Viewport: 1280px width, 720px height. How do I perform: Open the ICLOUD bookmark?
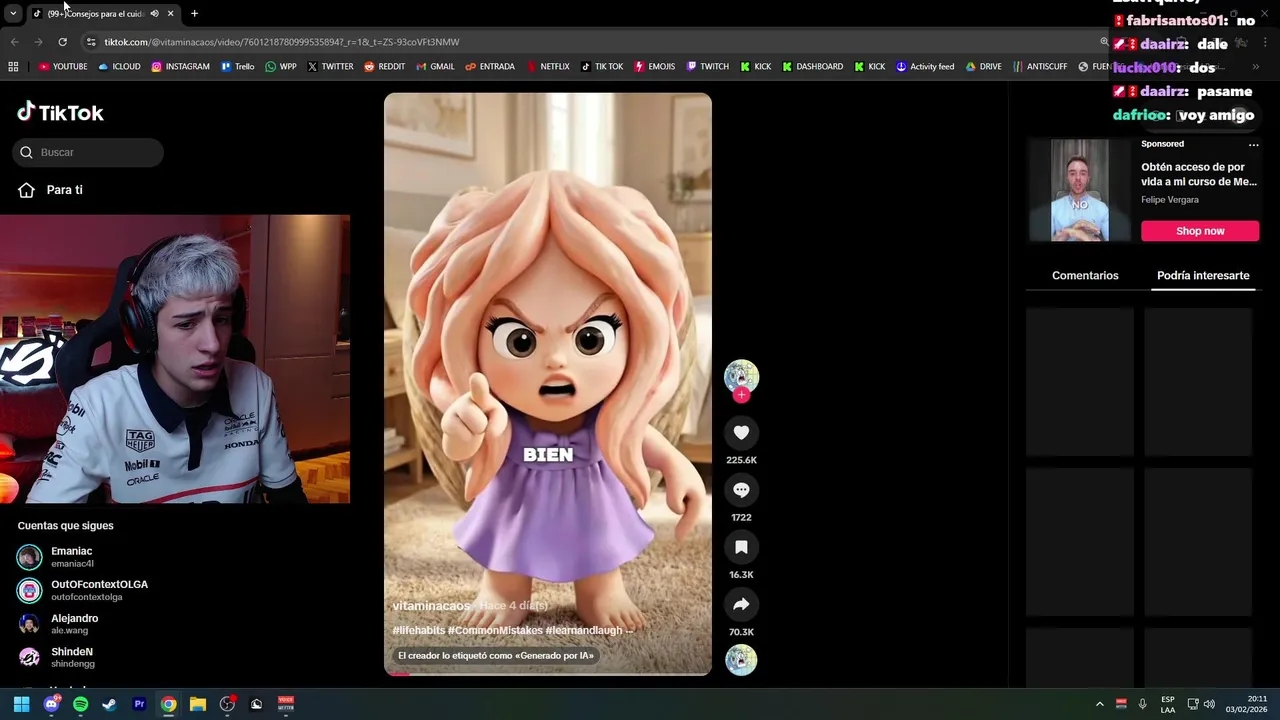pos(119,67)
